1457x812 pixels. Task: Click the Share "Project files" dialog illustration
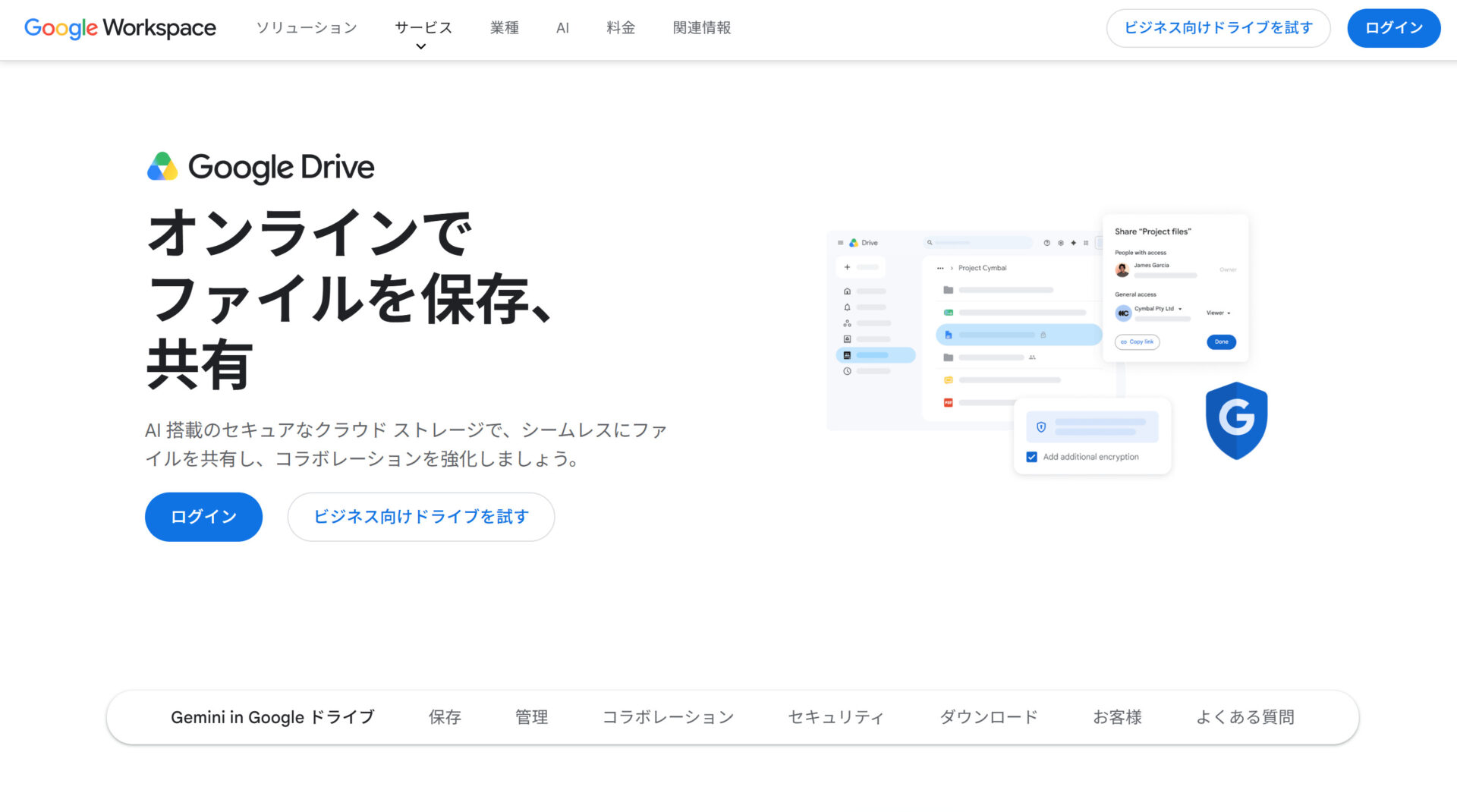point(1175,288)
